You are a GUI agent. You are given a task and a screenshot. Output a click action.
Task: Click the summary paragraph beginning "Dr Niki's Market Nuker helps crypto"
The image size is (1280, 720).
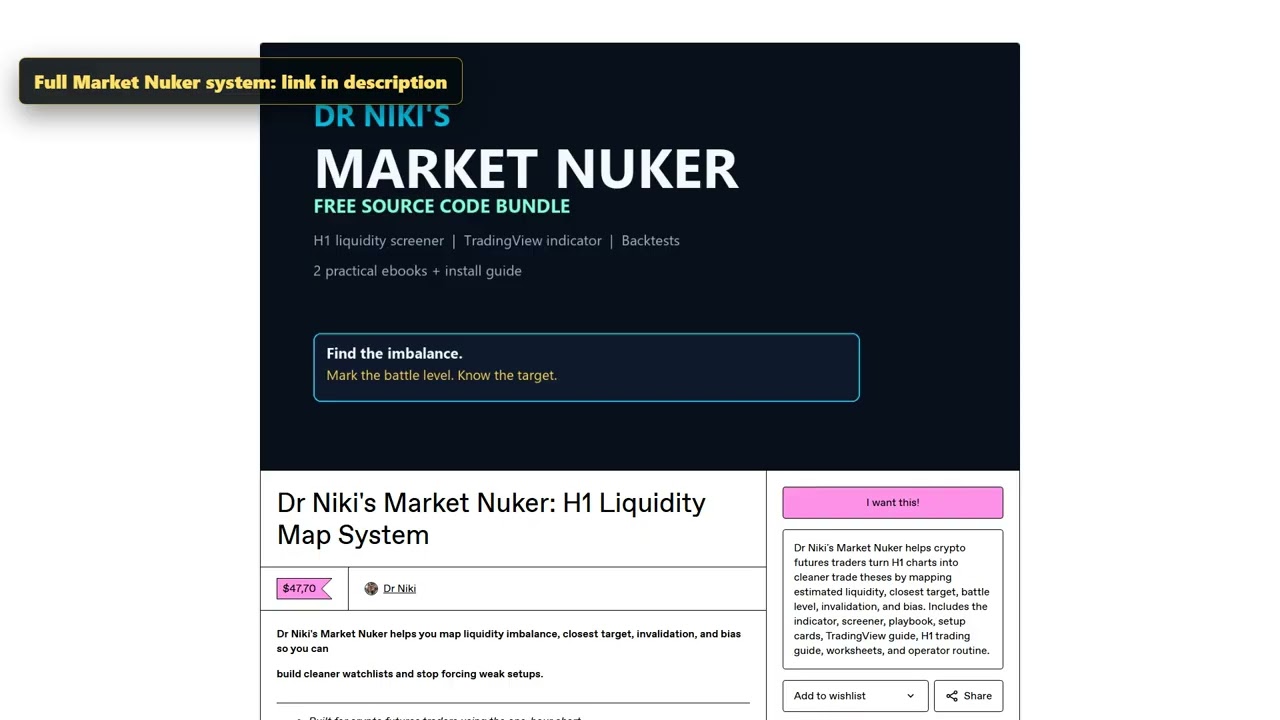(892, 599)
